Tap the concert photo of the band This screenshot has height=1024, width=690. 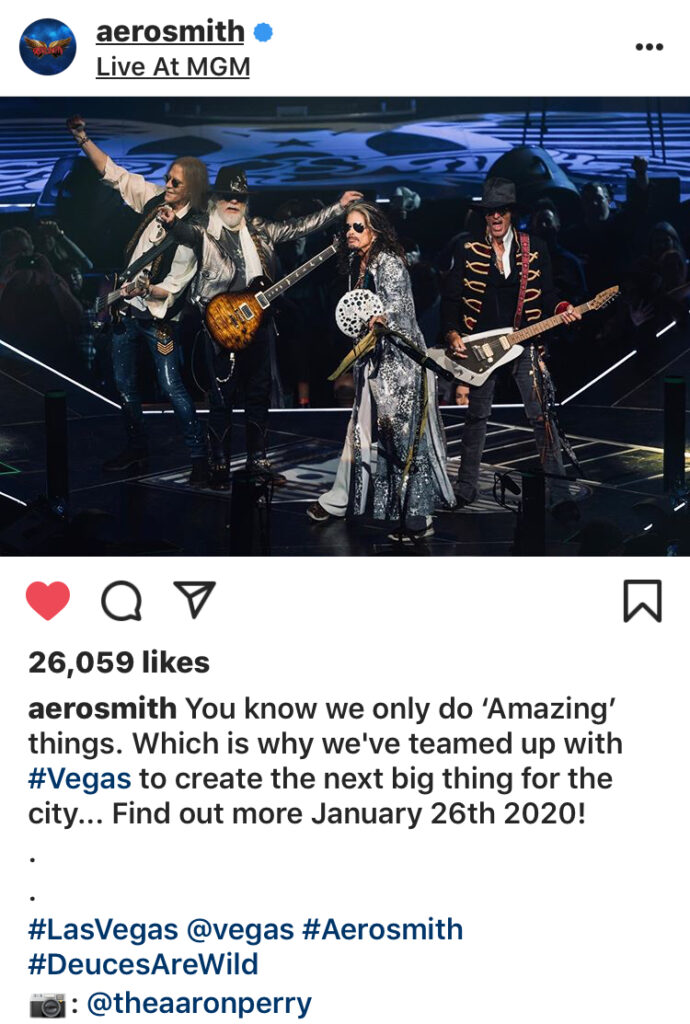click(x=345, y=327)
